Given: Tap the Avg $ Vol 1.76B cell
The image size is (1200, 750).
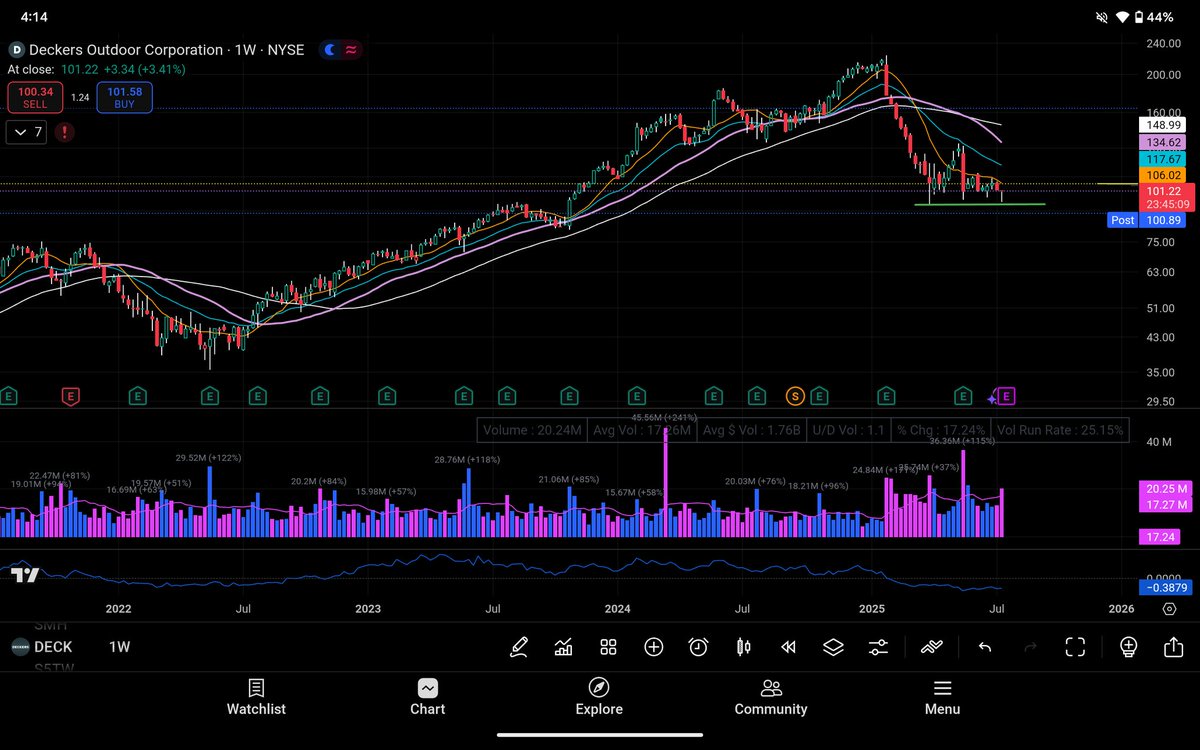Looking at the screenshot, I should 751,431.
